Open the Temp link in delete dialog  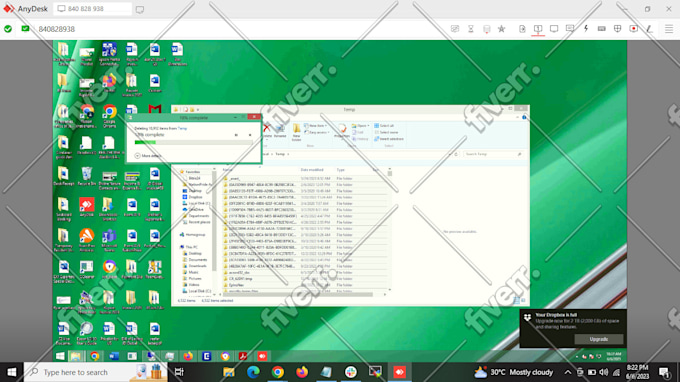point(182,128)
